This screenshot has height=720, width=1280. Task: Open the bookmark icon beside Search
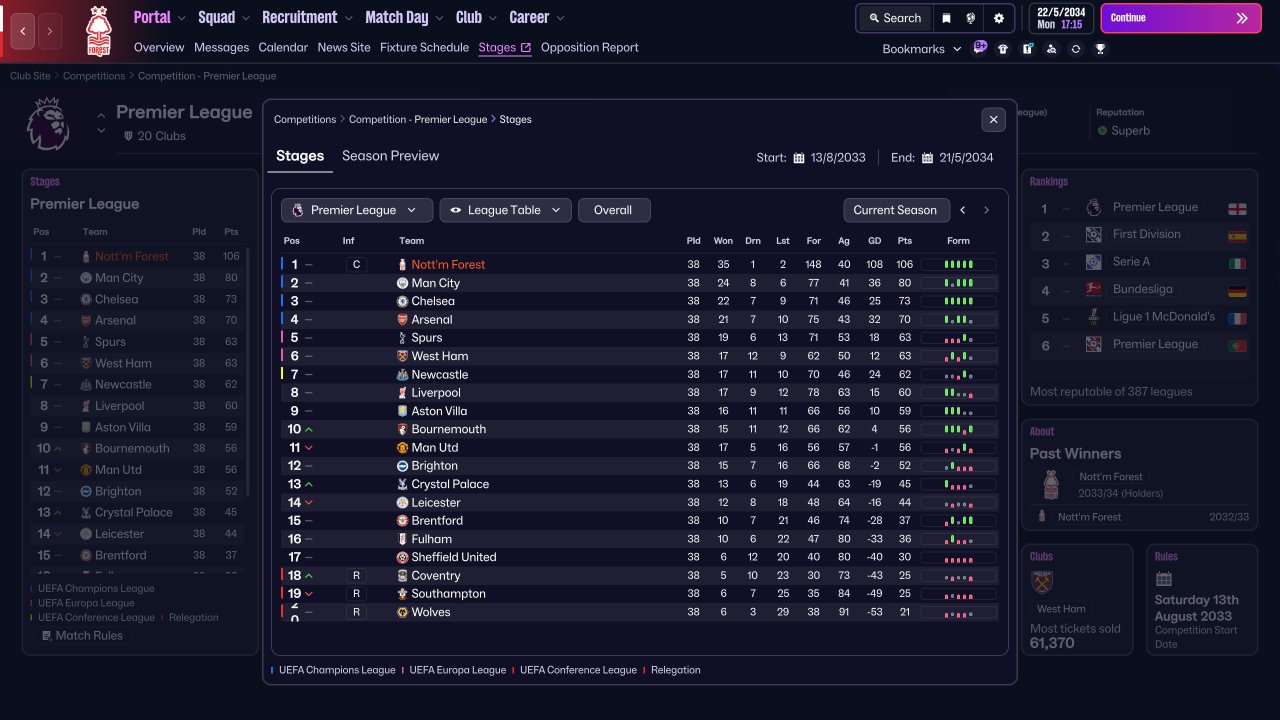(x=946, y=18)
